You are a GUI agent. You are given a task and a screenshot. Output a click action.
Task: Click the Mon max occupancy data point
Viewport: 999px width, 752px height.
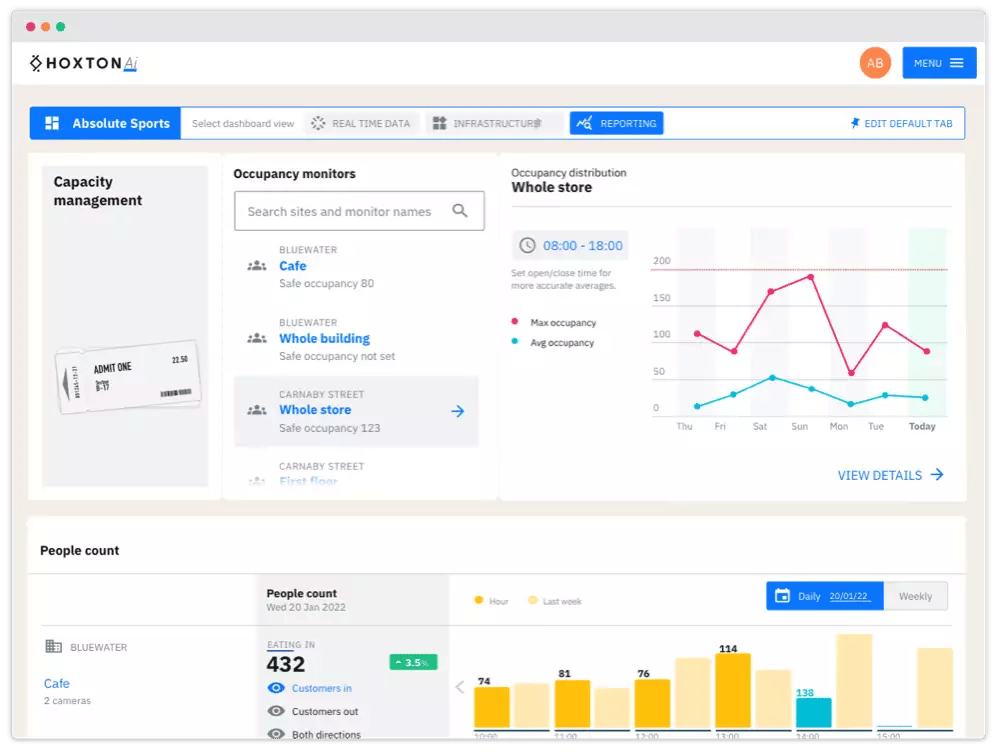tap(851, 373)
